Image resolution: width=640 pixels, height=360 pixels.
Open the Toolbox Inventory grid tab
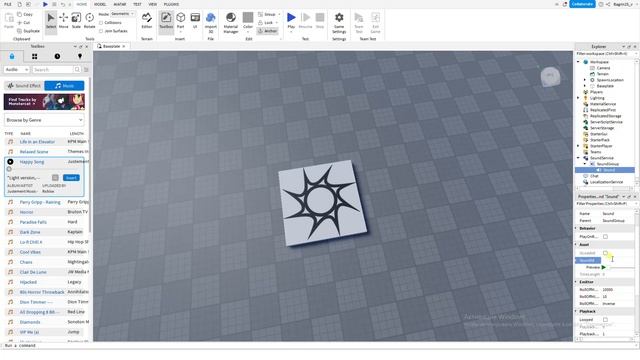35,56
